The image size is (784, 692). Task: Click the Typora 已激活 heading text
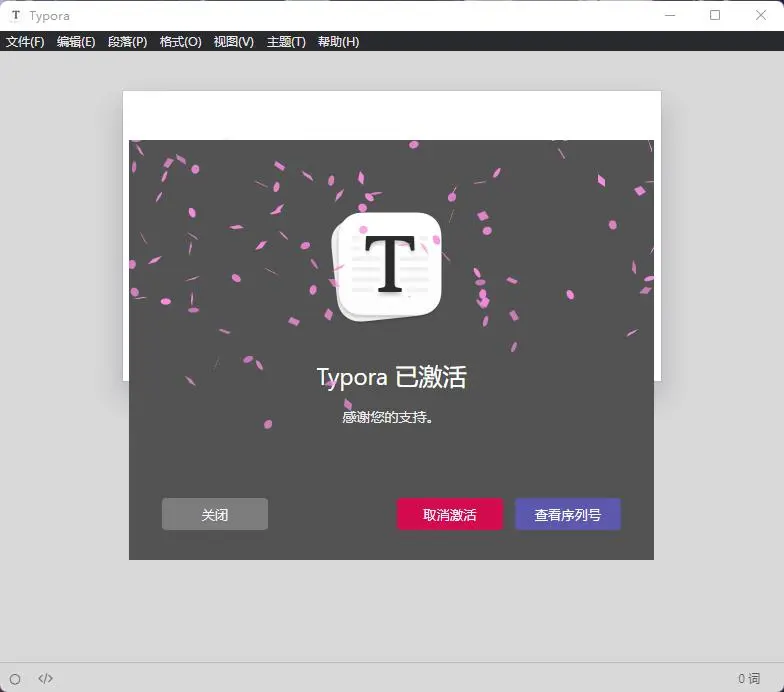pos(392,377)
